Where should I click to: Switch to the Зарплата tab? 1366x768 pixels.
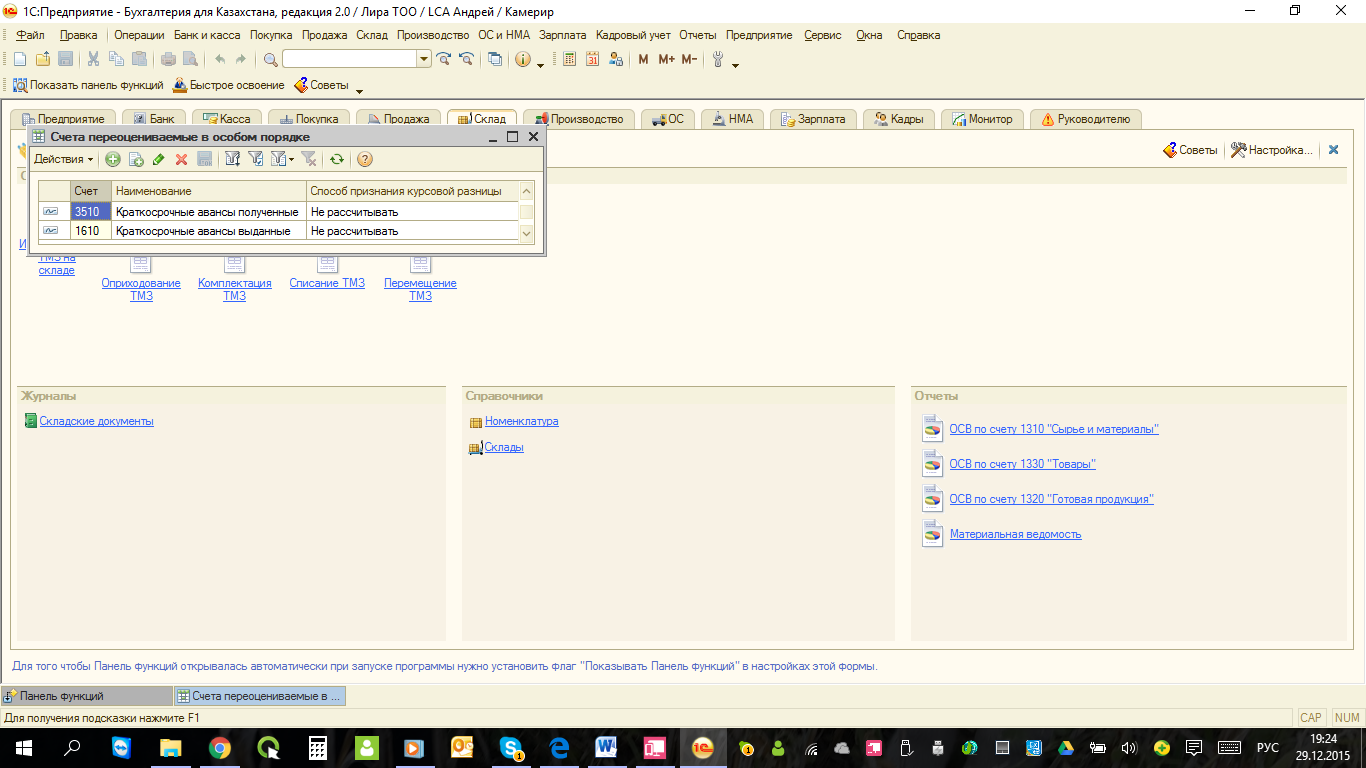[813, 119]
